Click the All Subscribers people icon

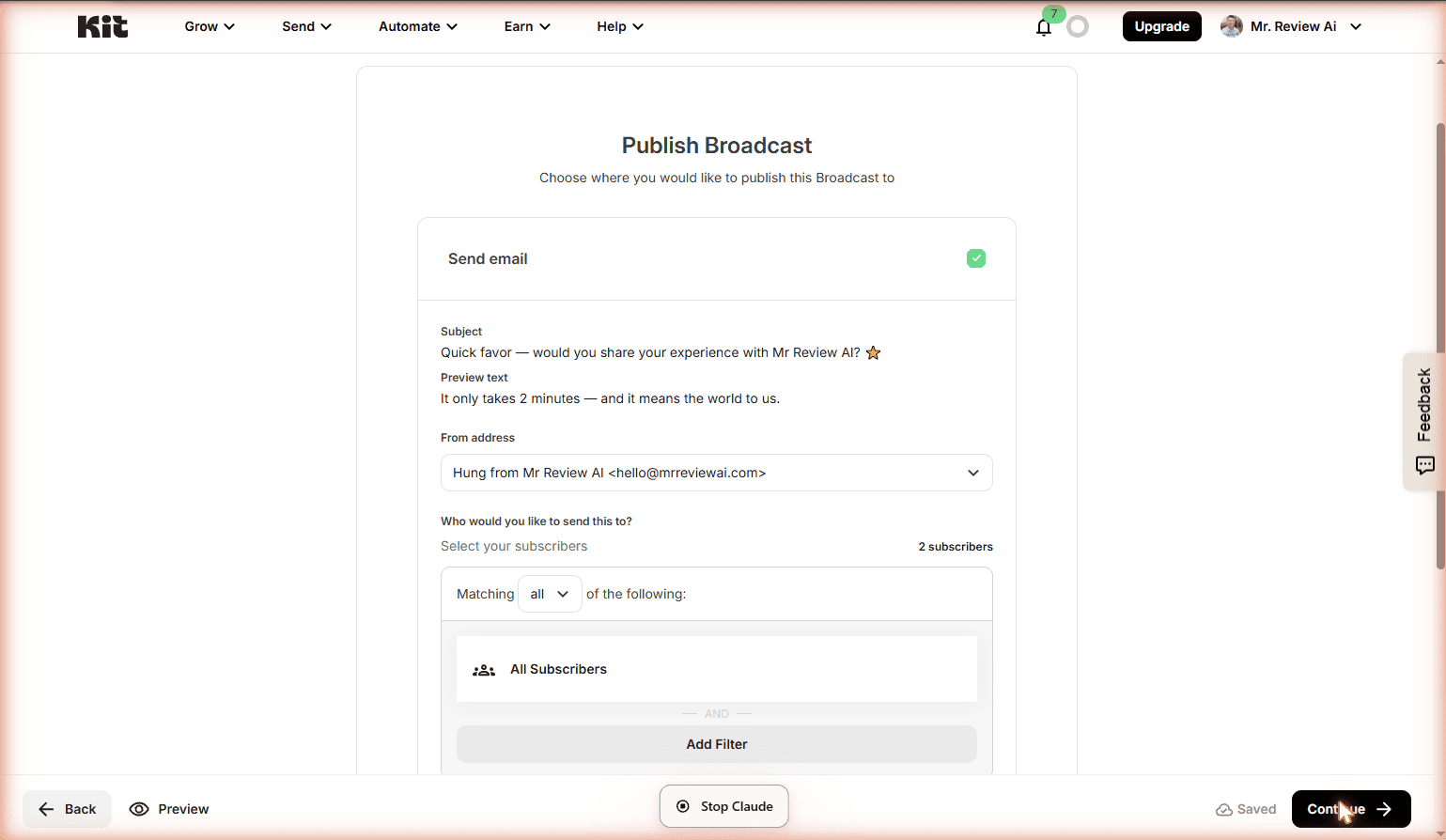click(x=484, y=670)
